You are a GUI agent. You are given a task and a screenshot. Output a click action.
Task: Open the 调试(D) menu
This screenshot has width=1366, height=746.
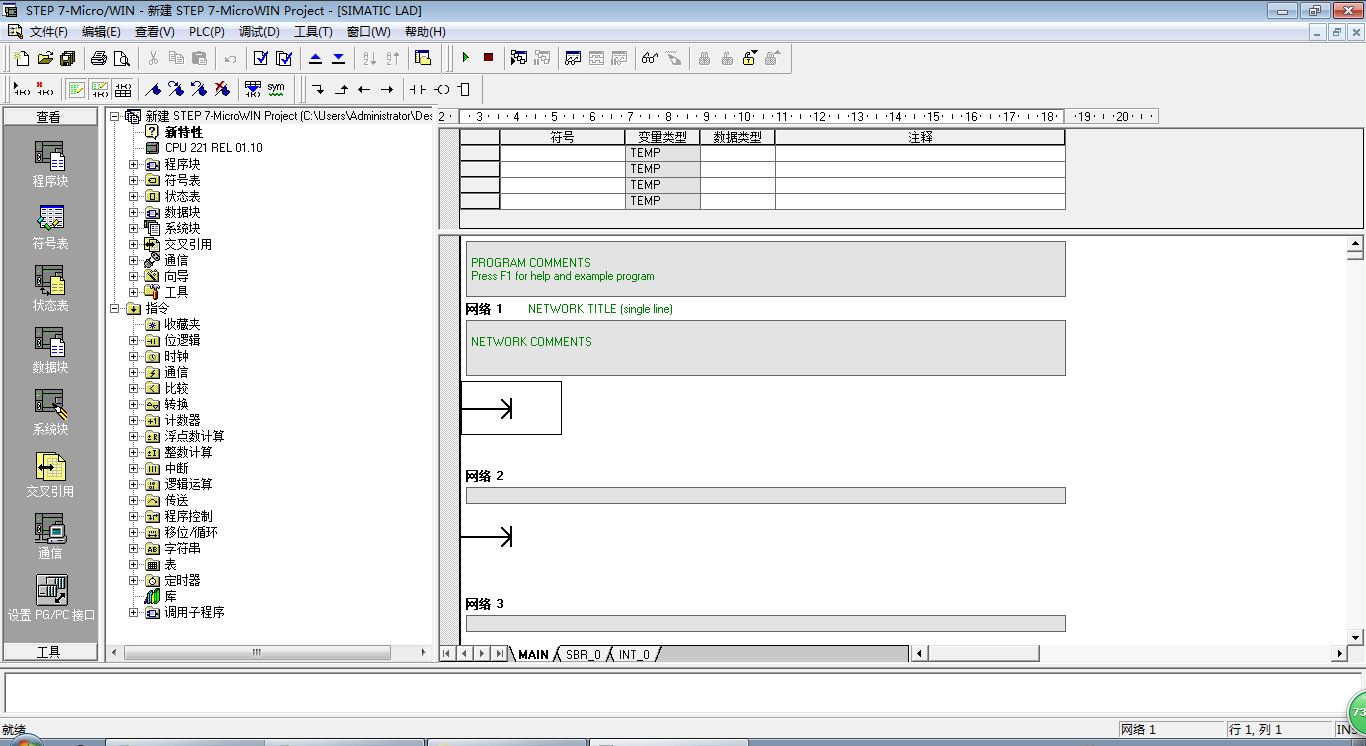click(259, 32)
